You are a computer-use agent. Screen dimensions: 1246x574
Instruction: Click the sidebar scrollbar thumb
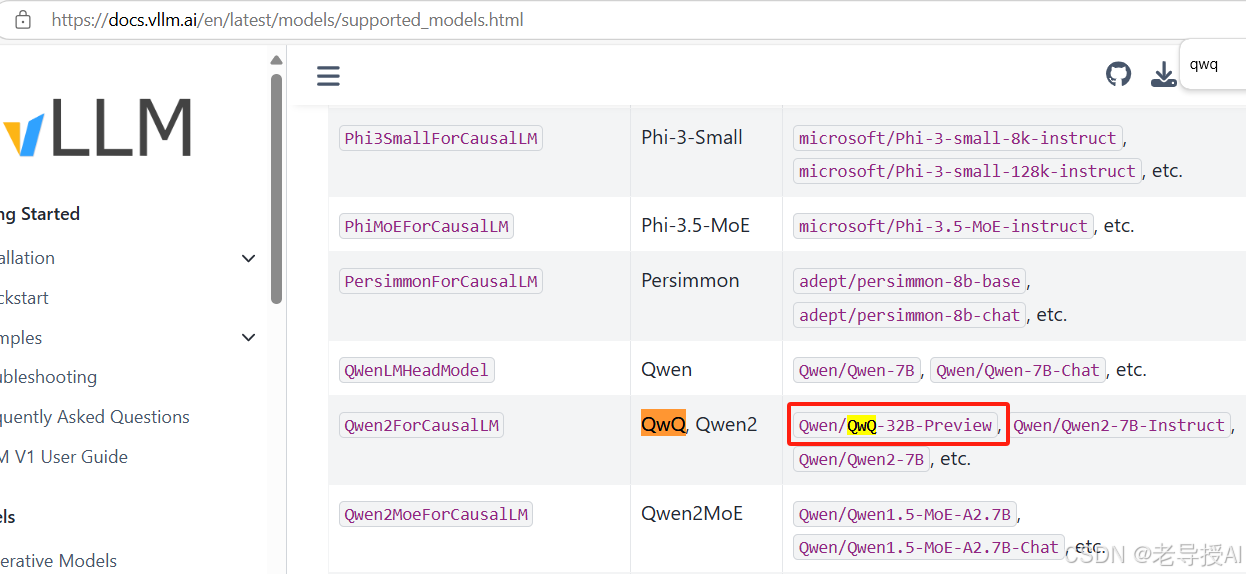click(x=277, y=187)
